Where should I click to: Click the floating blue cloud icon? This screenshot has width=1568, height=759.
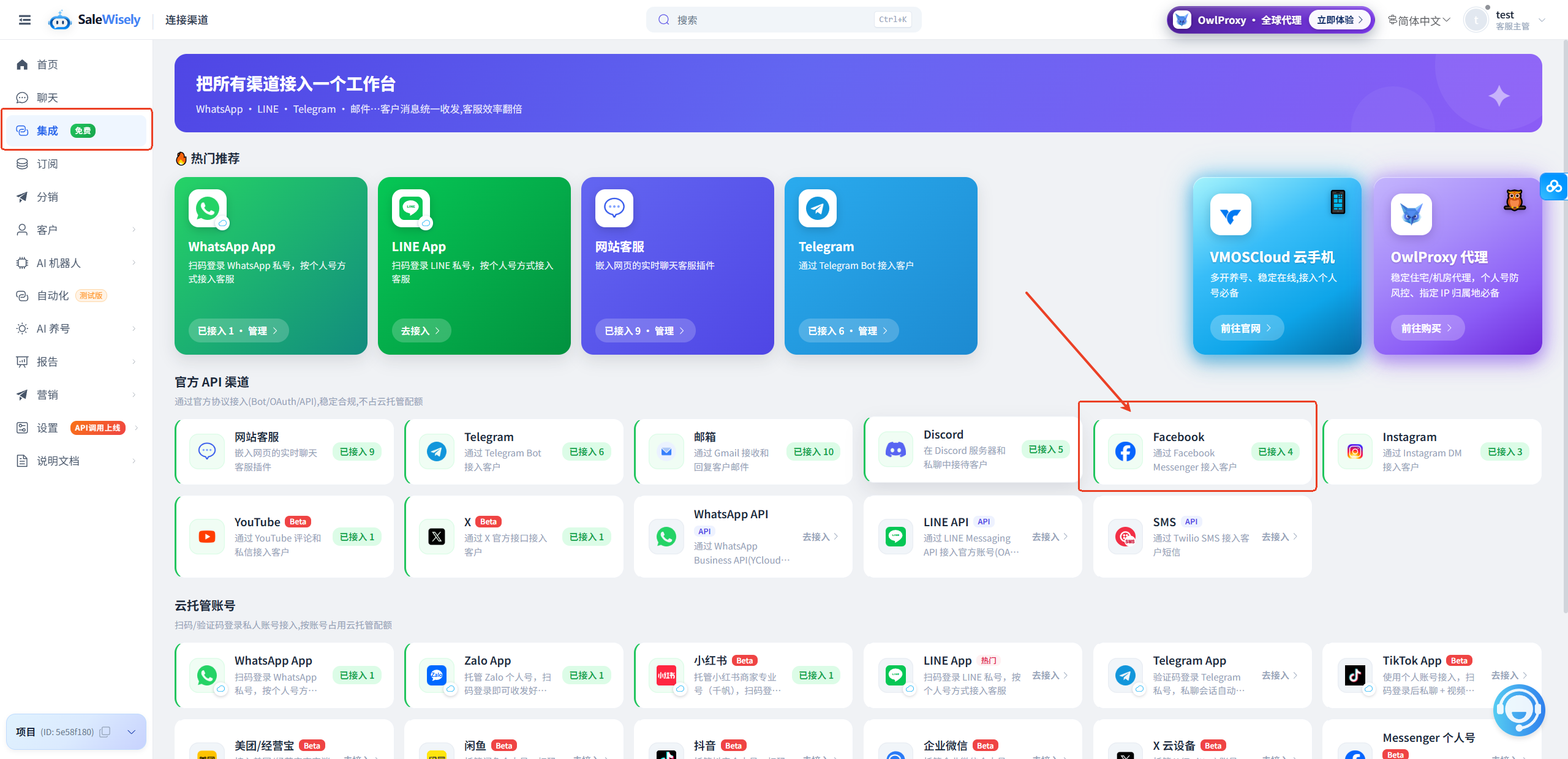click(x=1555, y=186)
